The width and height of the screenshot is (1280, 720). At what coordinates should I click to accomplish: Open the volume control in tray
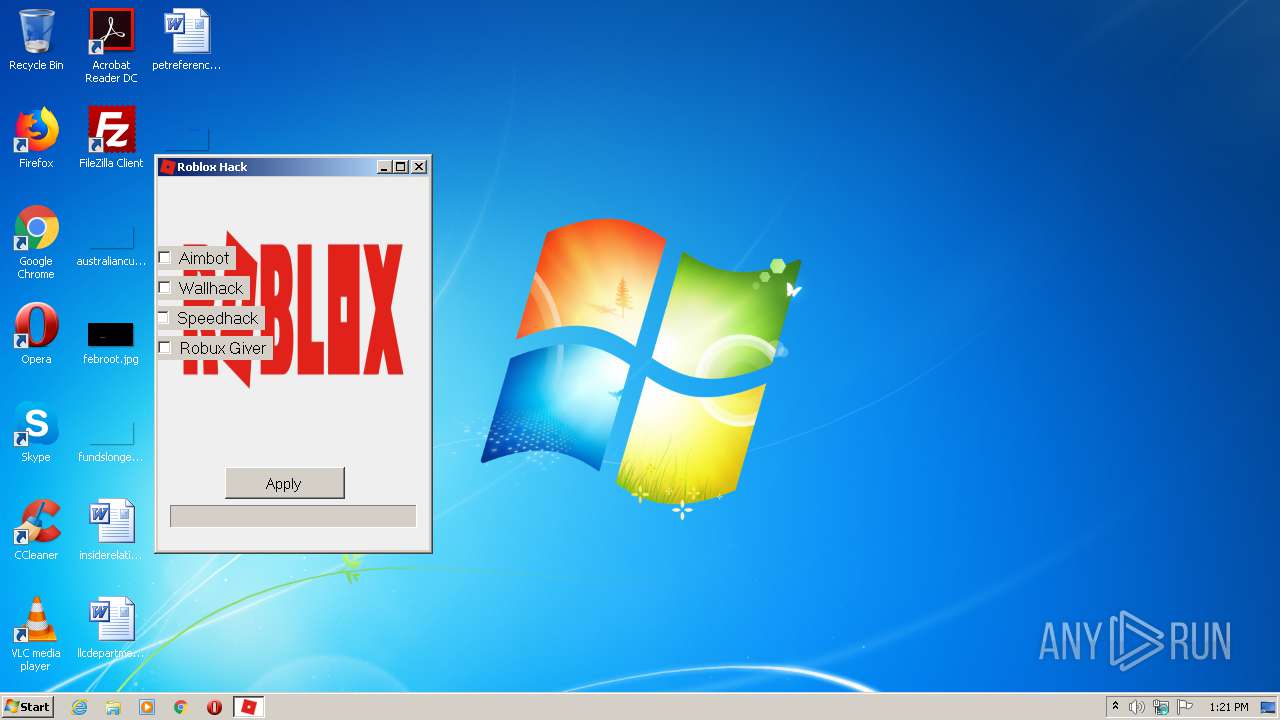tap(1137, 707)
